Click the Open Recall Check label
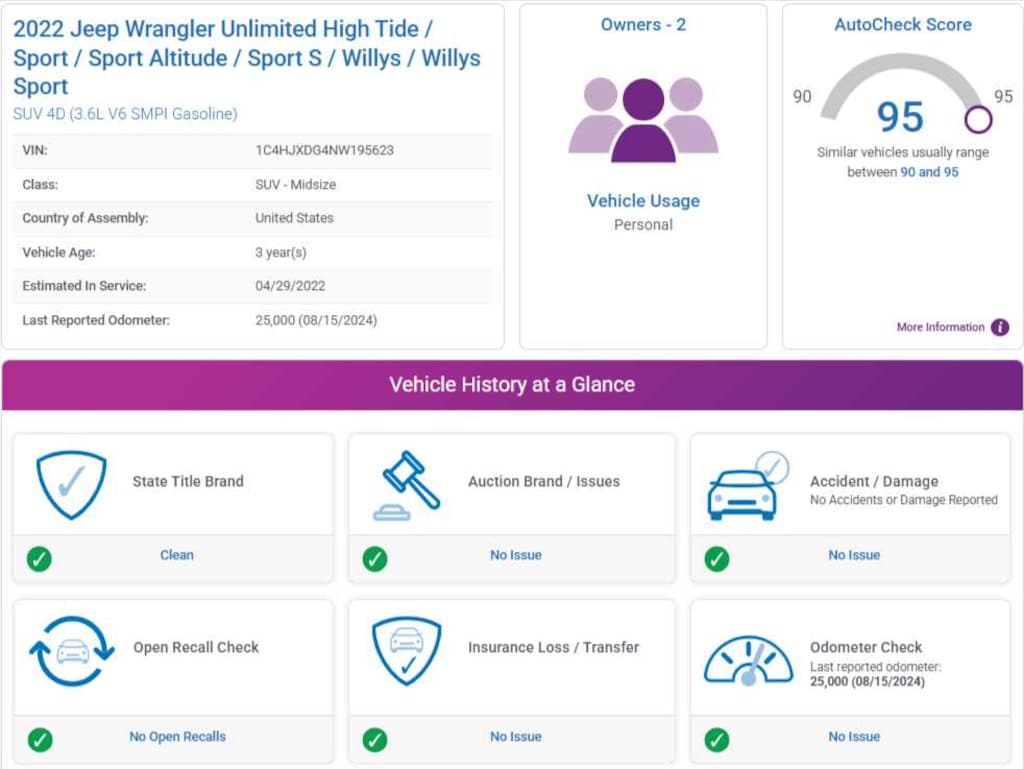The width and height of the screenshot is (1024, 769). 196,648
